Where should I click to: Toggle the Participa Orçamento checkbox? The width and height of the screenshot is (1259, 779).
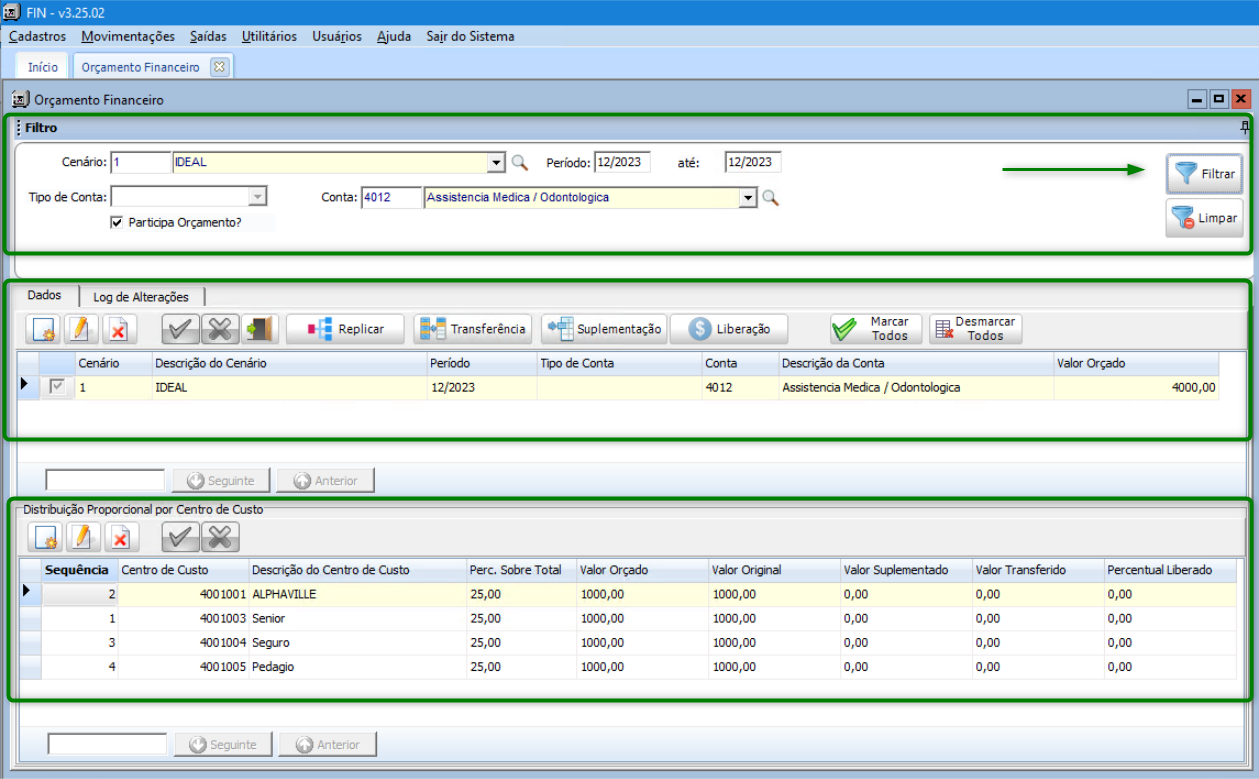pos(118,223)
